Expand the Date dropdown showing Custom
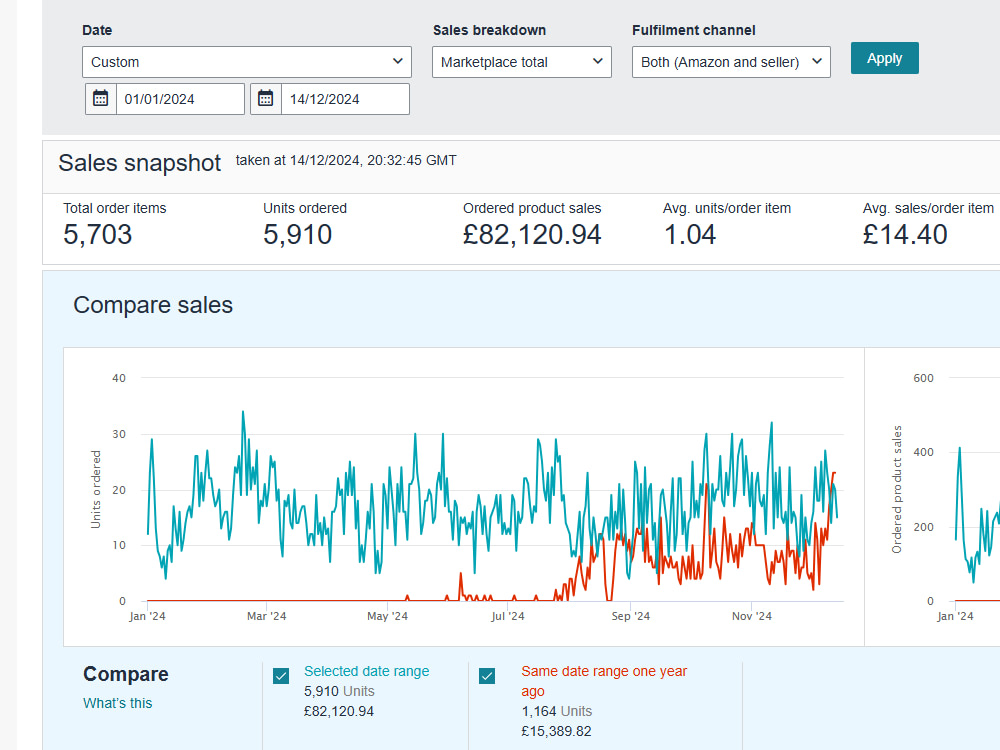The height and width of the screenshot is (750, 1000). pos(247,62)
